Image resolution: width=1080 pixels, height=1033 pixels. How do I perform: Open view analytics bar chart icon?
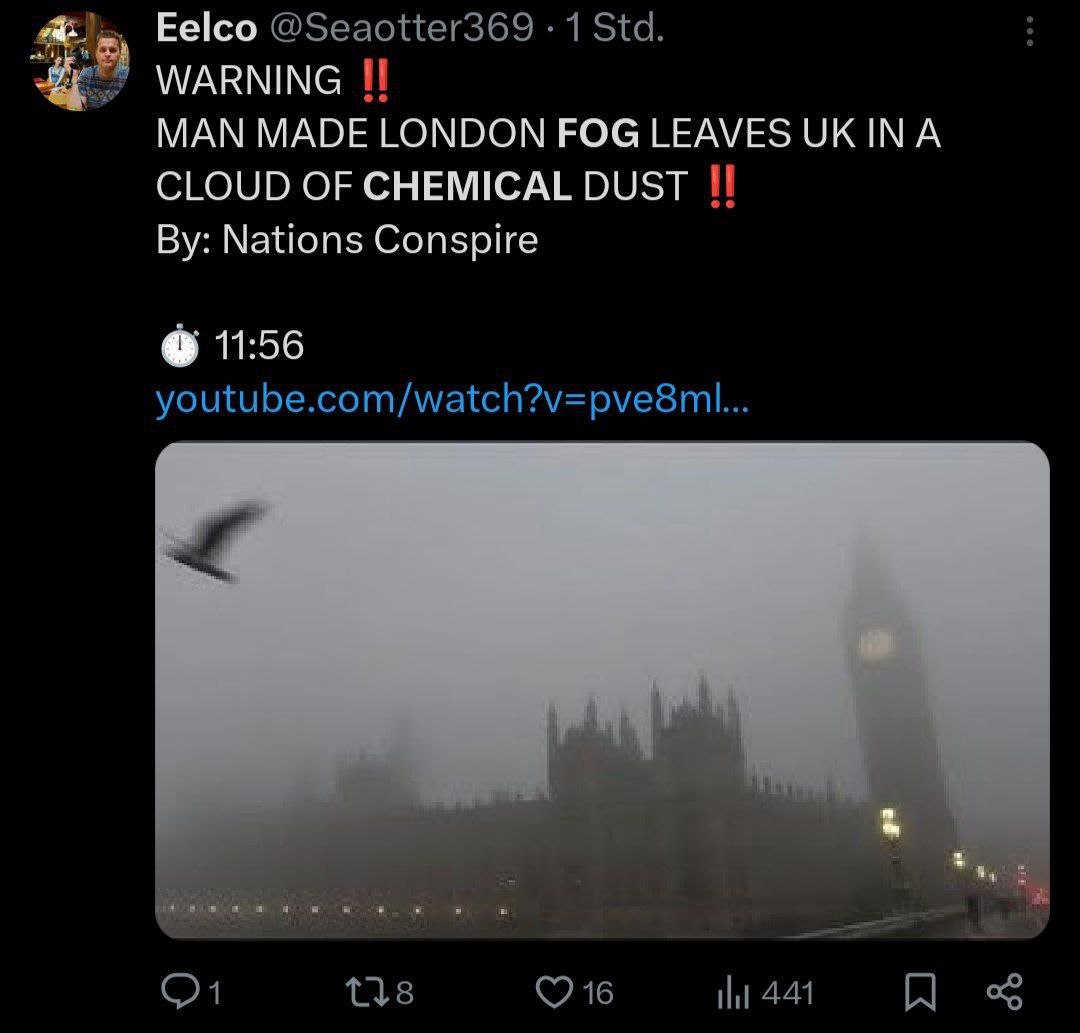pyautogui.click(x=733, y=992)
